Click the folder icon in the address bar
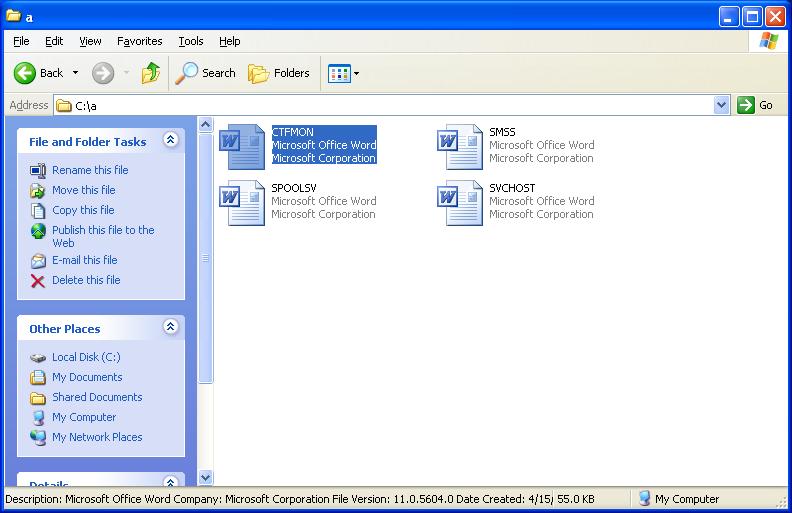Image resolution: width=792 pixels, height=513 pixels. (64, 106)
